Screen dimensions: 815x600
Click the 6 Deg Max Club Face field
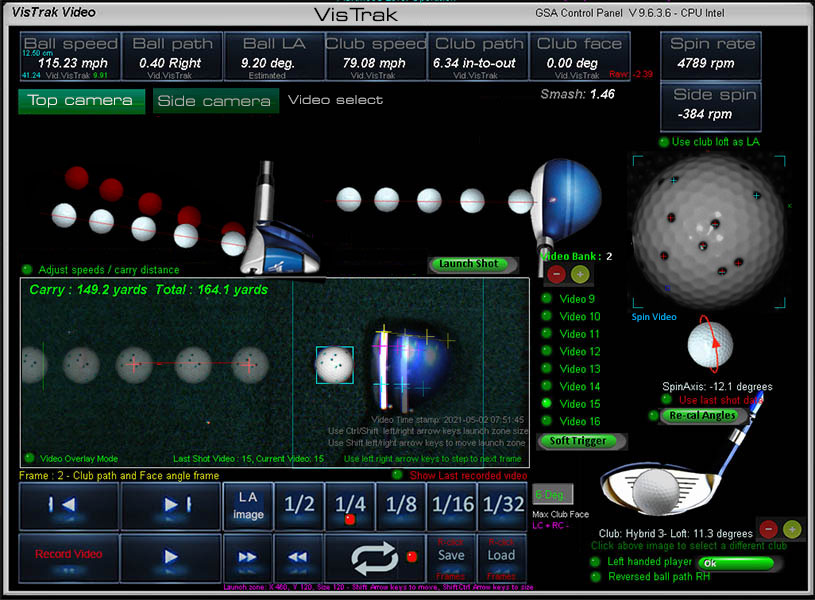pos(553,494)
